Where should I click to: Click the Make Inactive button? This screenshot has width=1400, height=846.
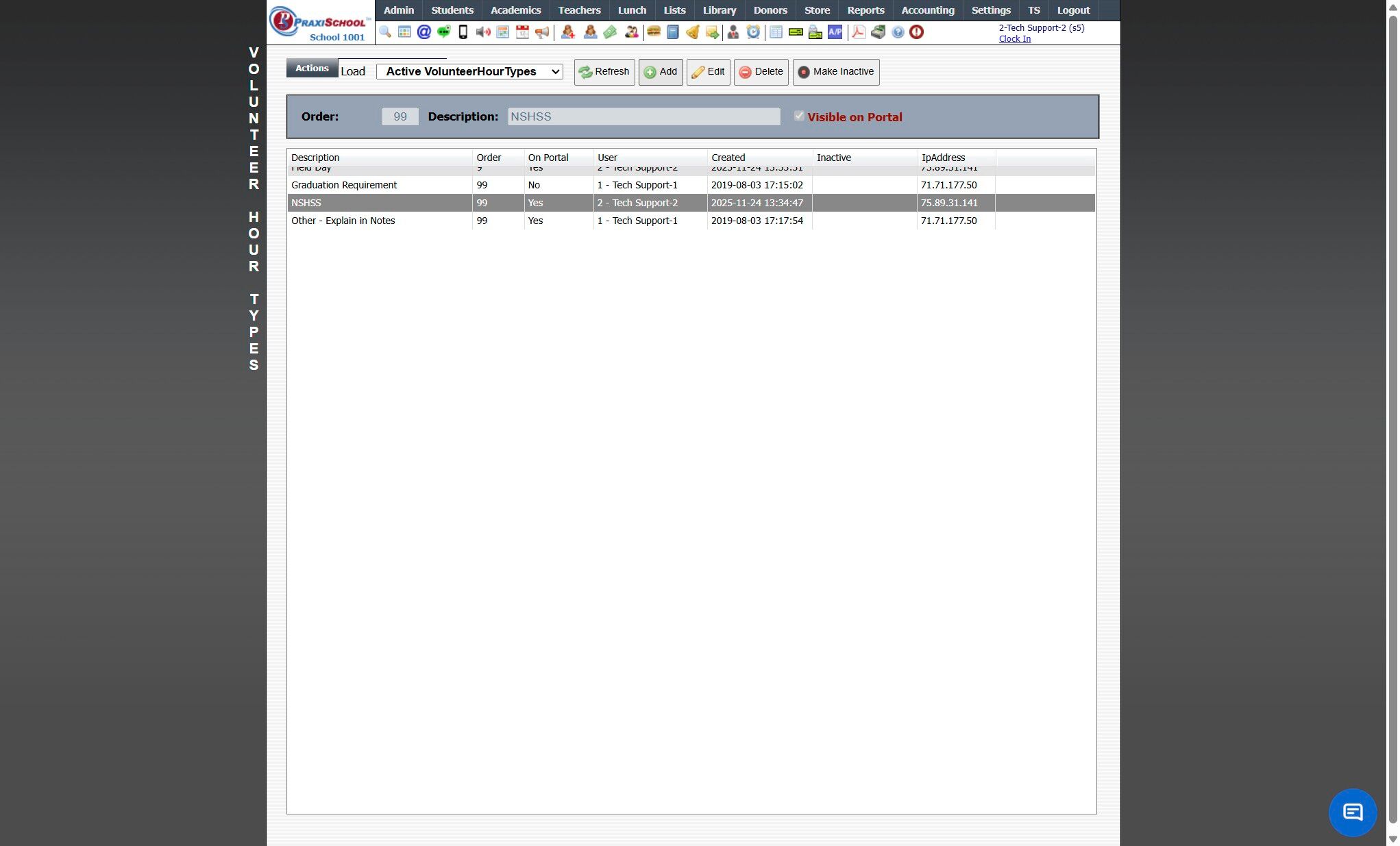pyautogui.click(x=835, y=72)
